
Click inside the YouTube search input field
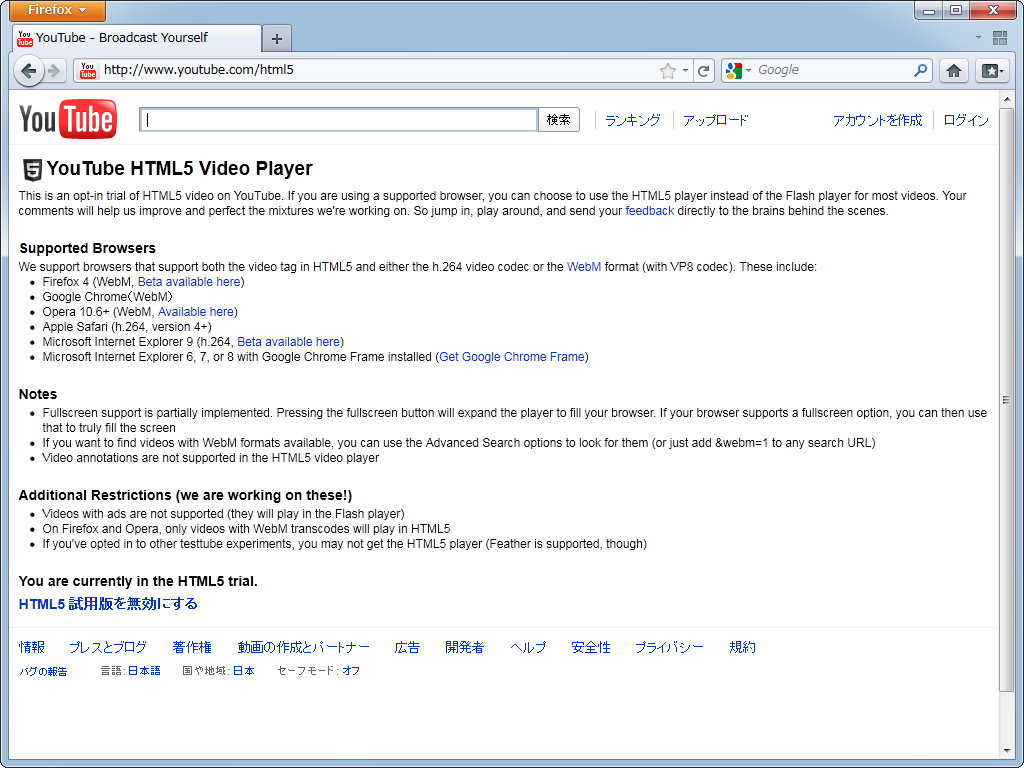pos(340,119)
